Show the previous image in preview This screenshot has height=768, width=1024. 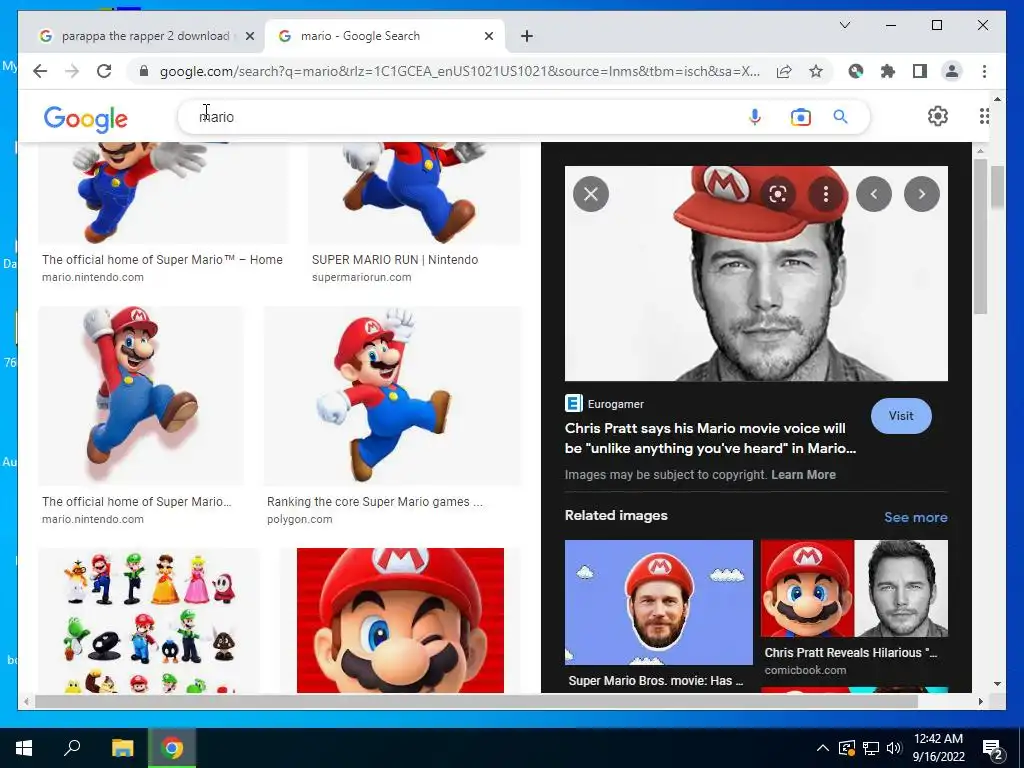tap(874, 194)
